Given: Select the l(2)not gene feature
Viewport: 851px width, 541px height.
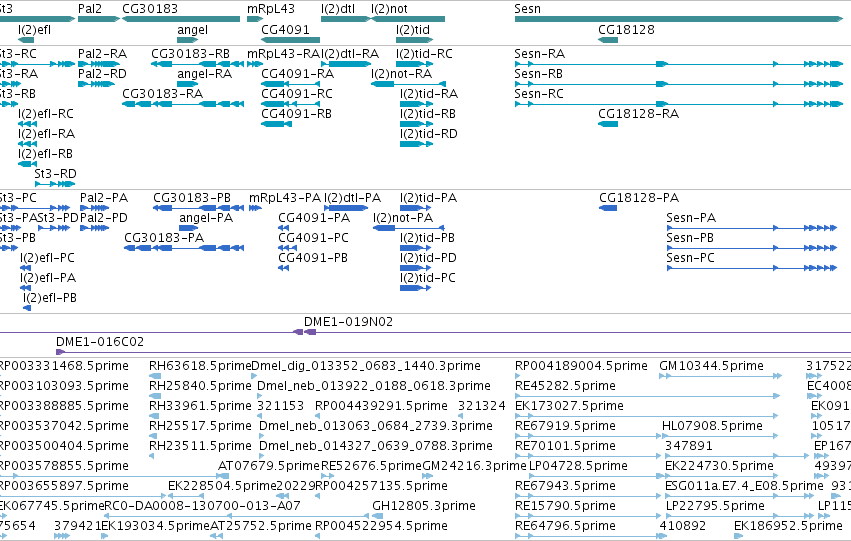Looking at the screenshot, I should click(408, 19).
